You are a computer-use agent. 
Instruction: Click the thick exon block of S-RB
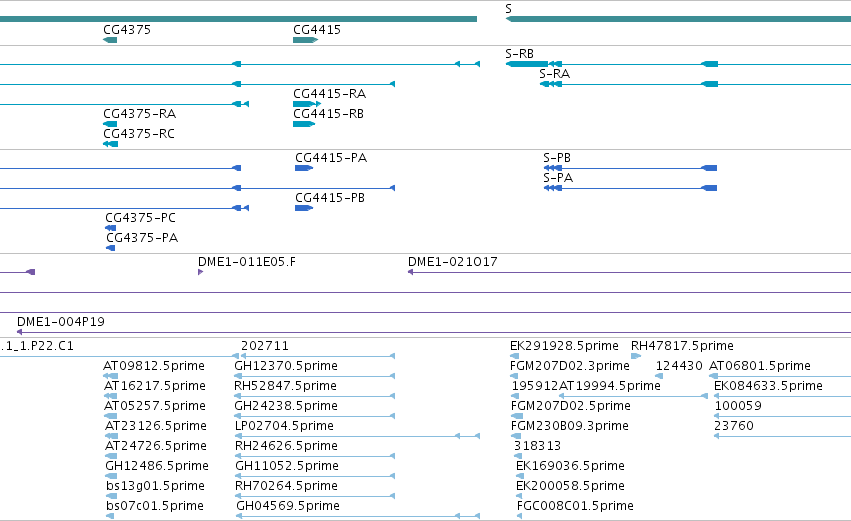tap(527, 64)
